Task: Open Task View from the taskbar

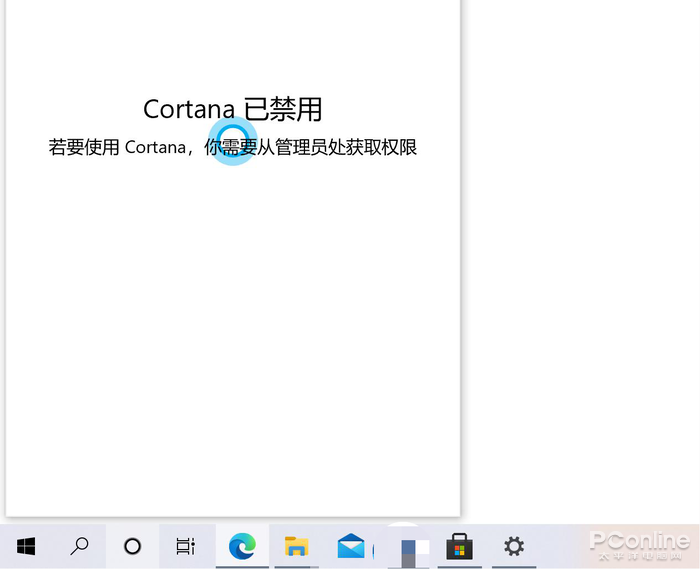Action: click(x=186, y=546)
